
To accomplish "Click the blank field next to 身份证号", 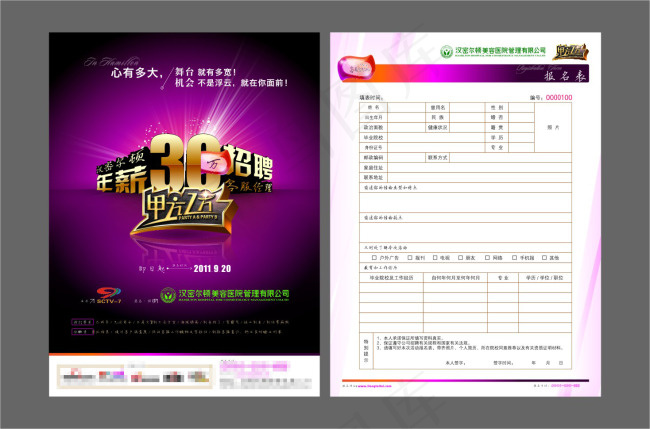I will tap(436, 148).
